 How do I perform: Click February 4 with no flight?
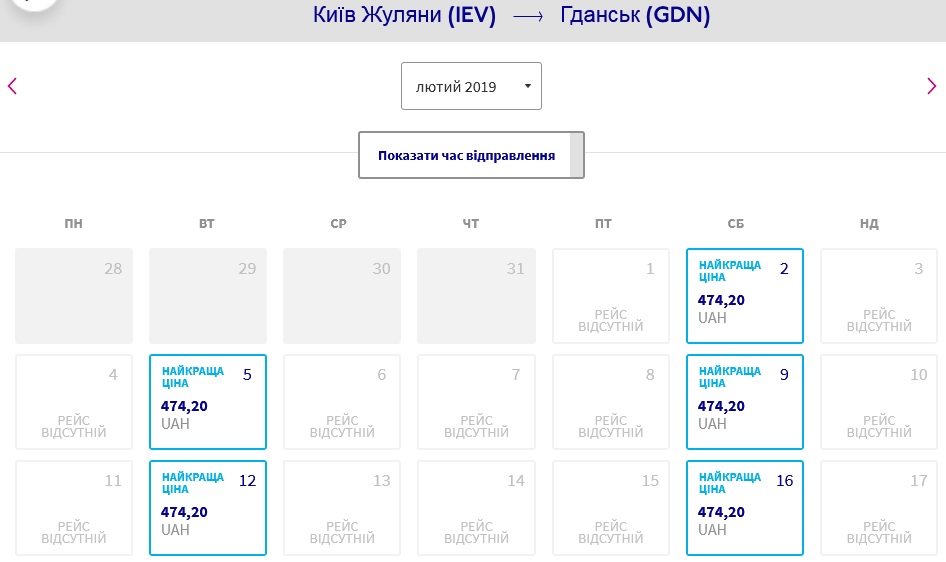click(x=74, y=402)
